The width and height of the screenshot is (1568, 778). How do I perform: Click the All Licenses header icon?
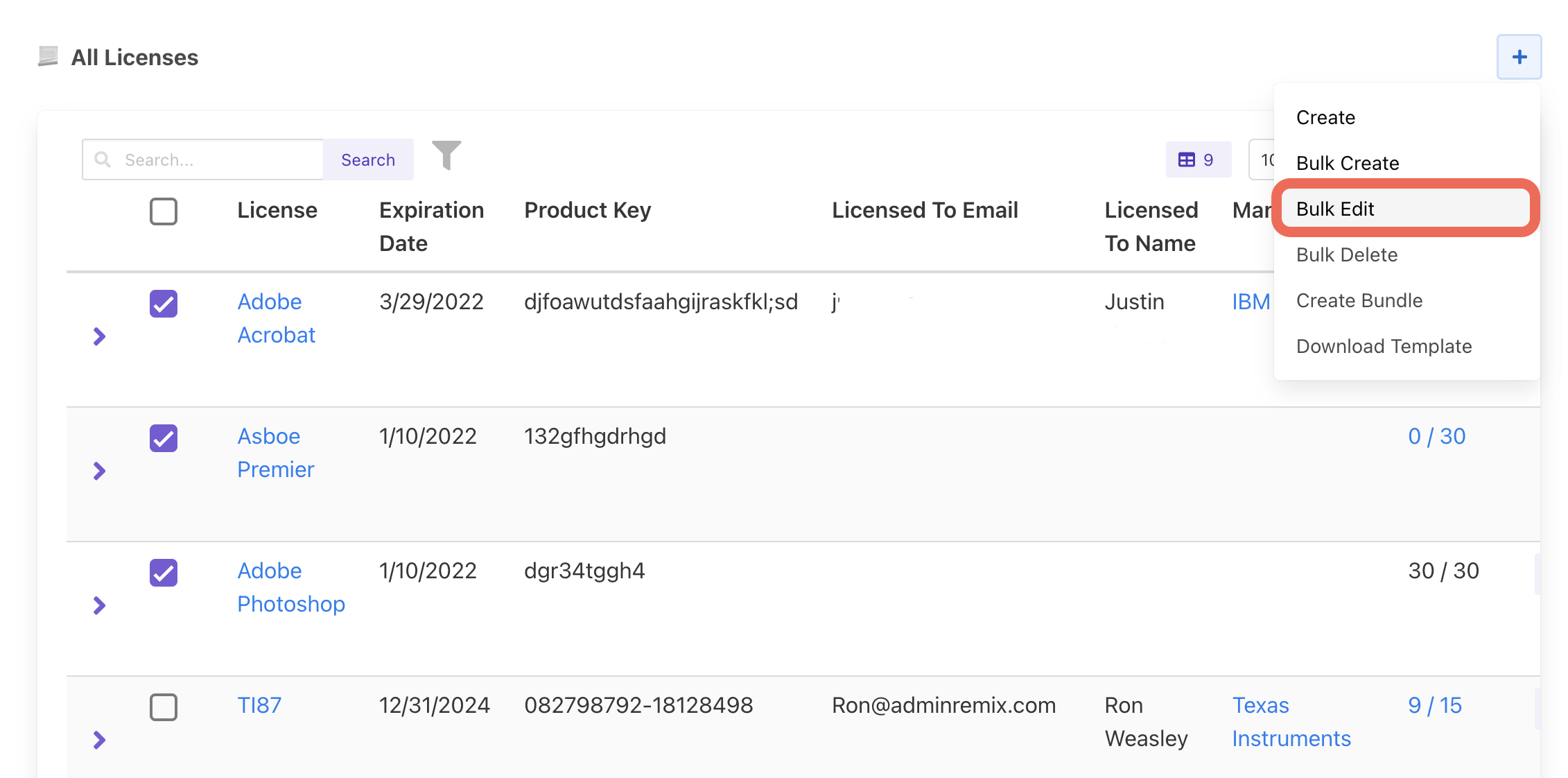coord(48,56)
